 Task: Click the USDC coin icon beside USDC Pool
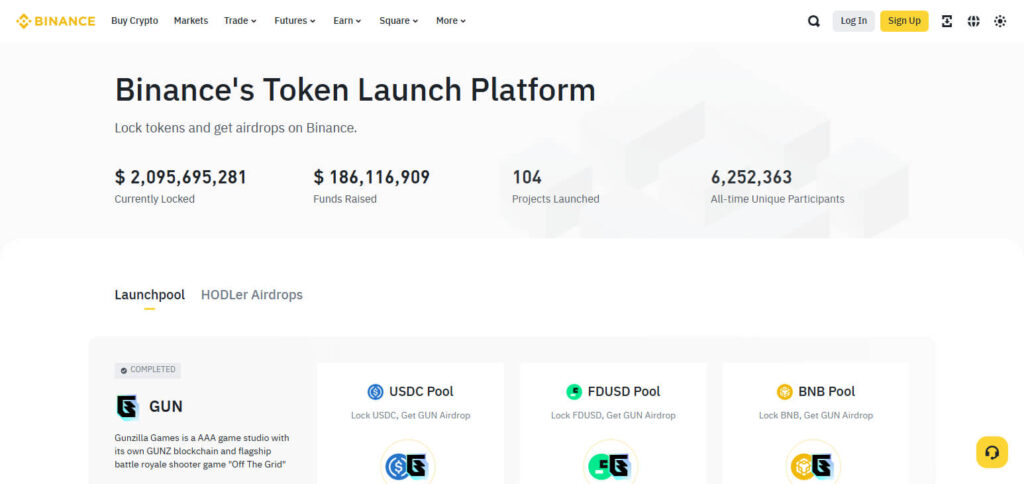(376, 392)
